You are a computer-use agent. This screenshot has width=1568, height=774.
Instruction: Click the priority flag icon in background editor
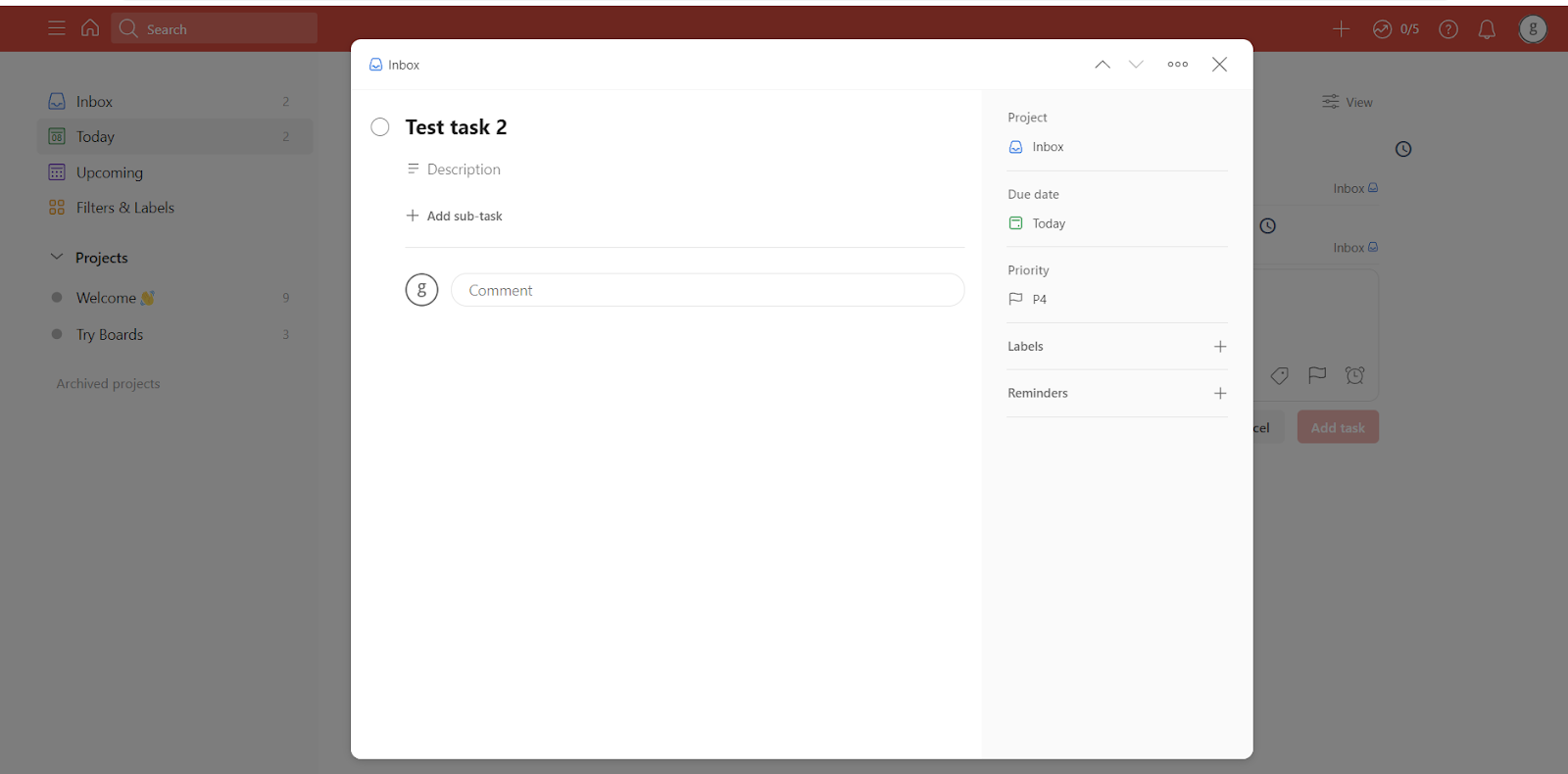(x=1317, y=375)
